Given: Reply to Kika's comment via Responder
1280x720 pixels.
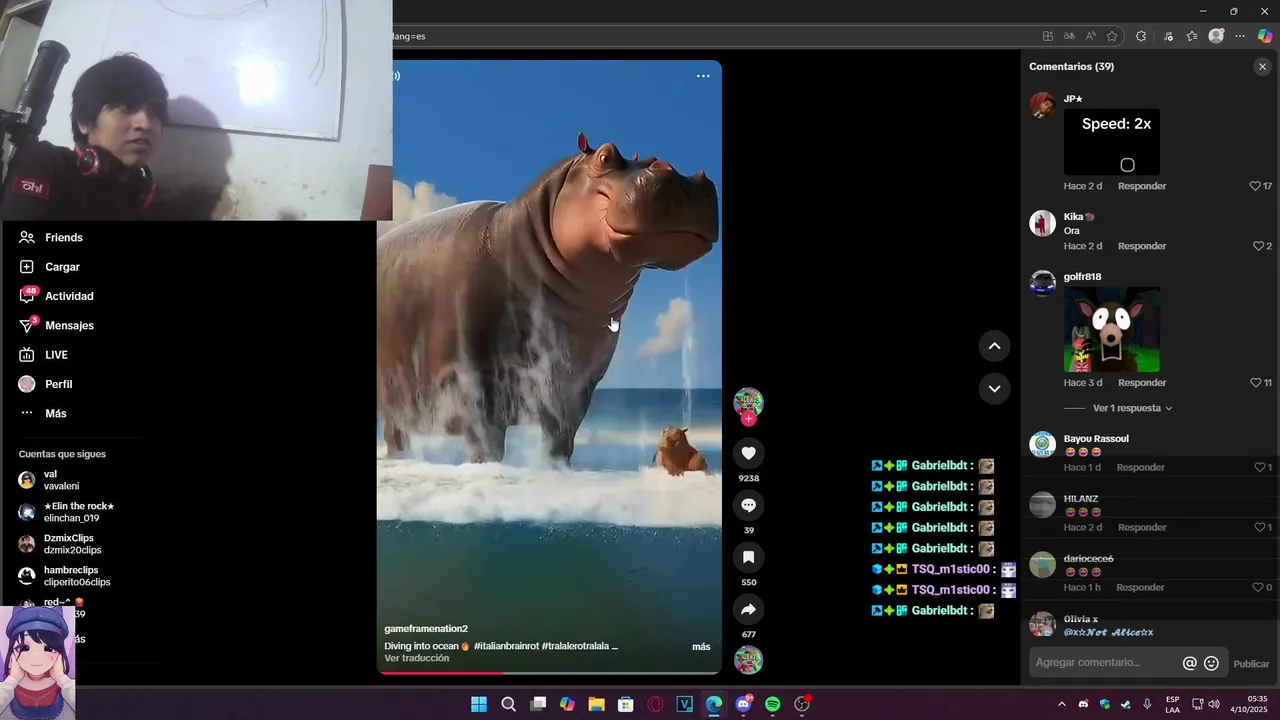Looking at the screenshot, I should [x=1142, y=246].
